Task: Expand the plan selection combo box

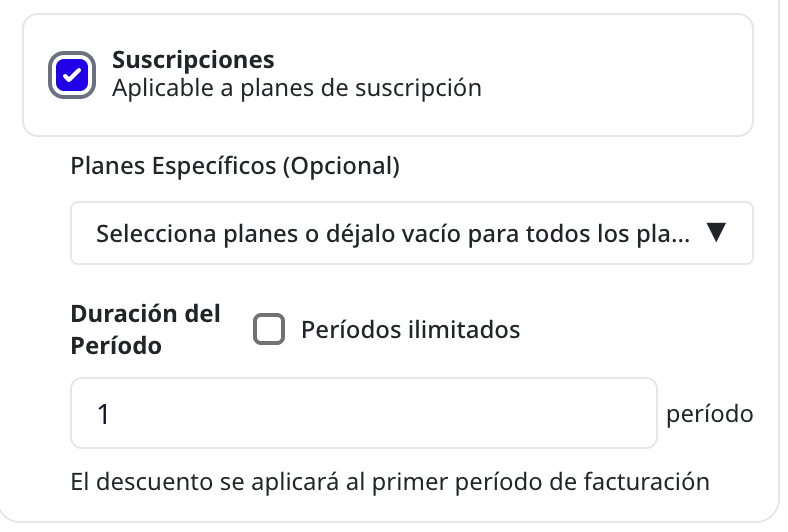Action: click(x=412, y=233)
